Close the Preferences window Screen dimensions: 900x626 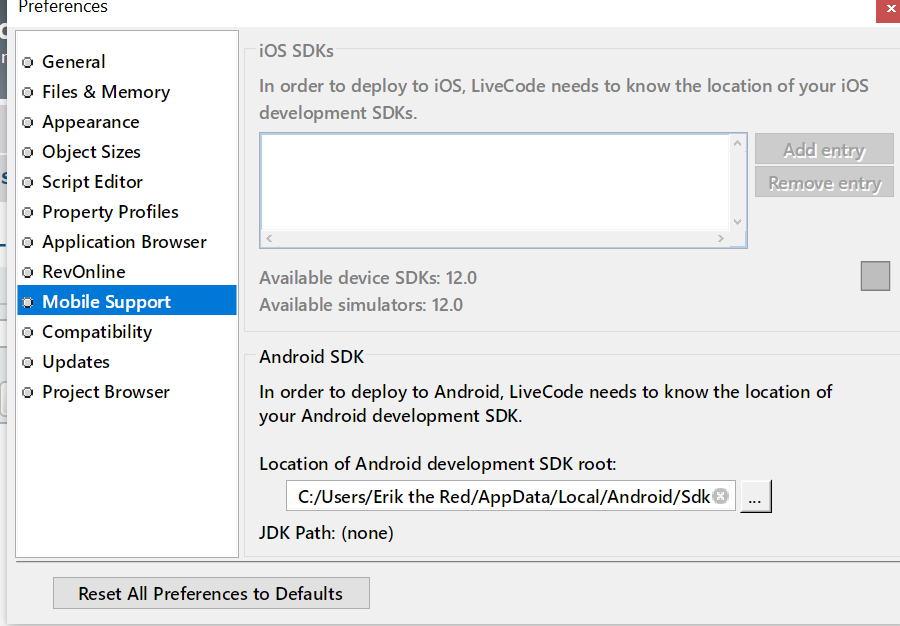pos(887,10)
